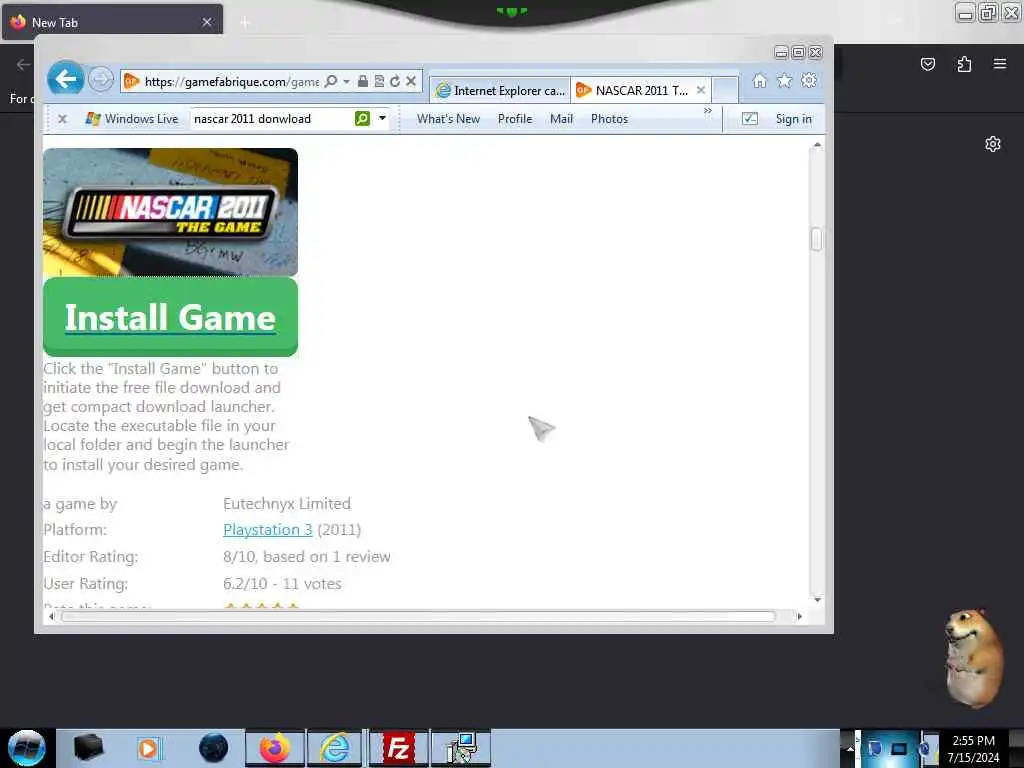Close the Windows Live toolbar
Viewport: 1024px width, 768px height.
click(x=62, y=119)
